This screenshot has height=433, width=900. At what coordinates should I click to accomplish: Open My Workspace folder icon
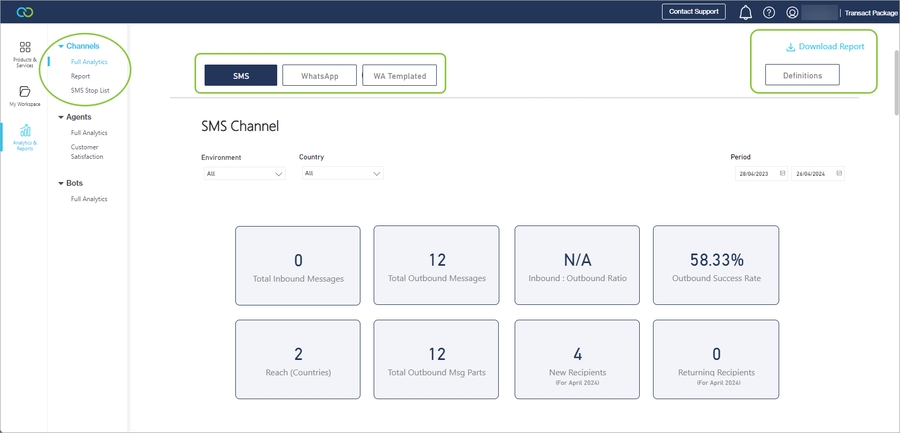(25, 95)
